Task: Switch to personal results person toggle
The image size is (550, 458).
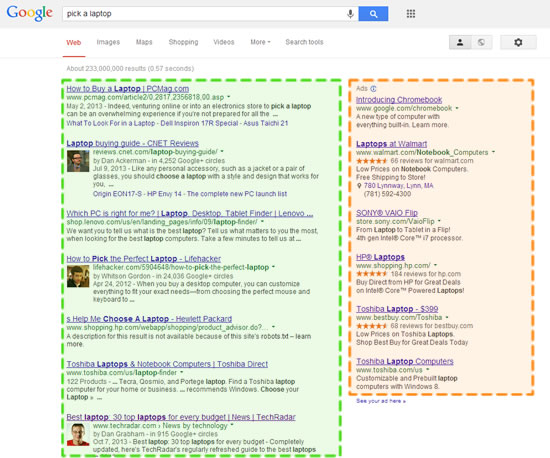Action: click(x=460, y=42)
